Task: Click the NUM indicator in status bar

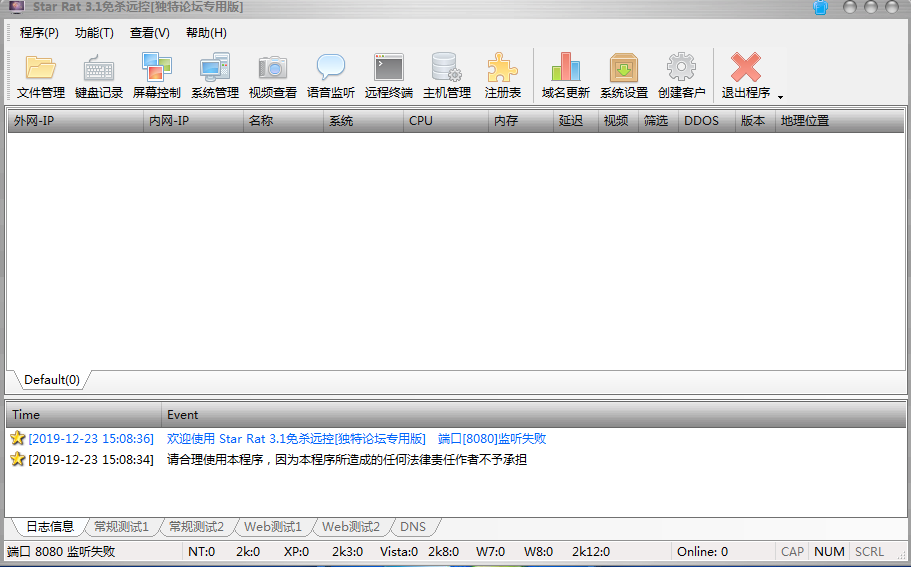Action: pyautogui.click(x=829, y=551)
